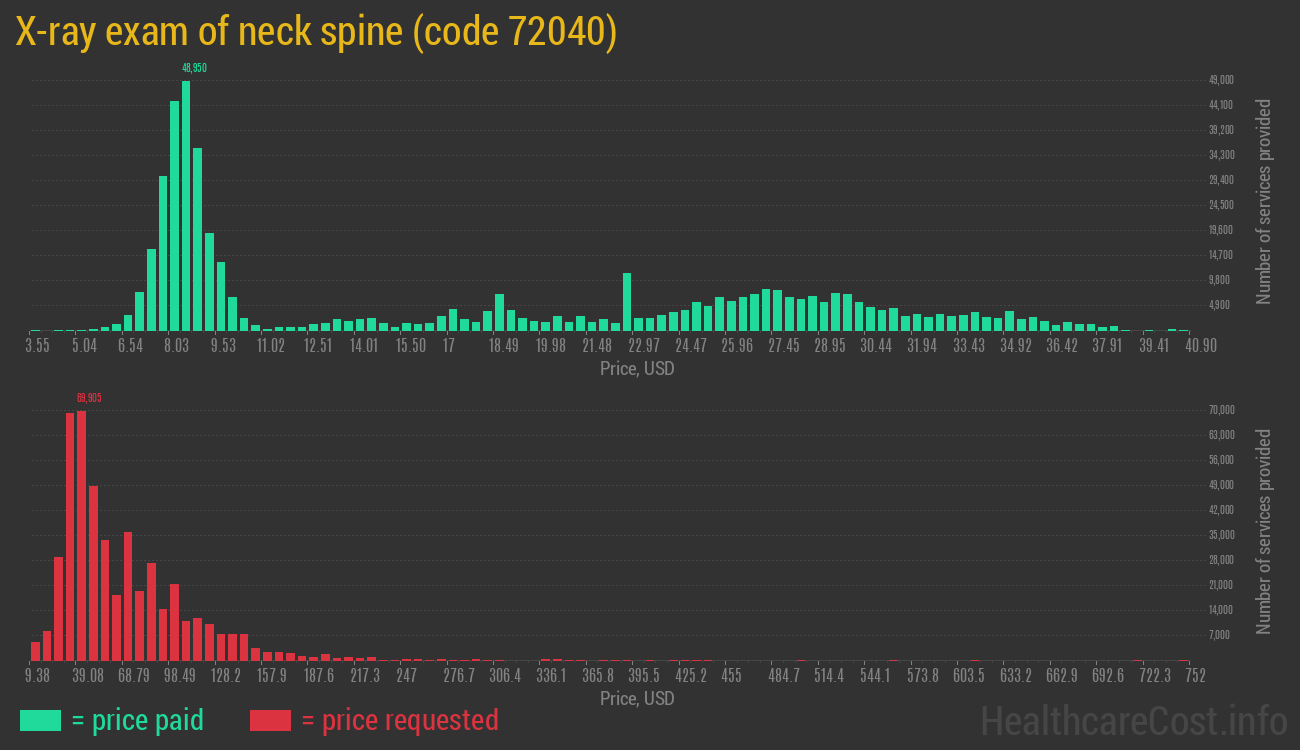Click the 48,950 peak value label
Screen dimensions: 1300x750
(194, 68)
